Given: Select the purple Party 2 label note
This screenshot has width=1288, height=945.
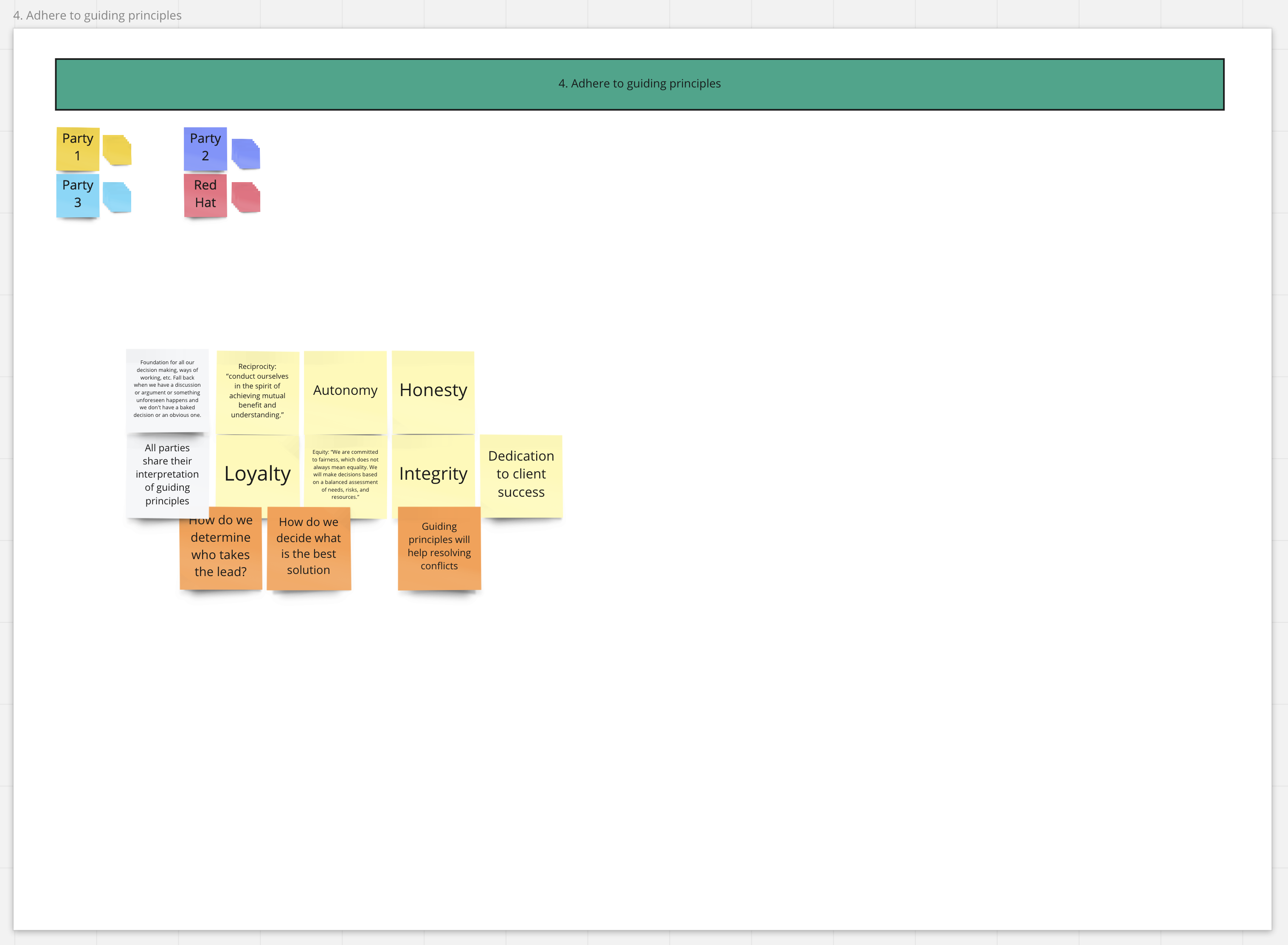Looking at the screenshot, I should coord(205,148).
